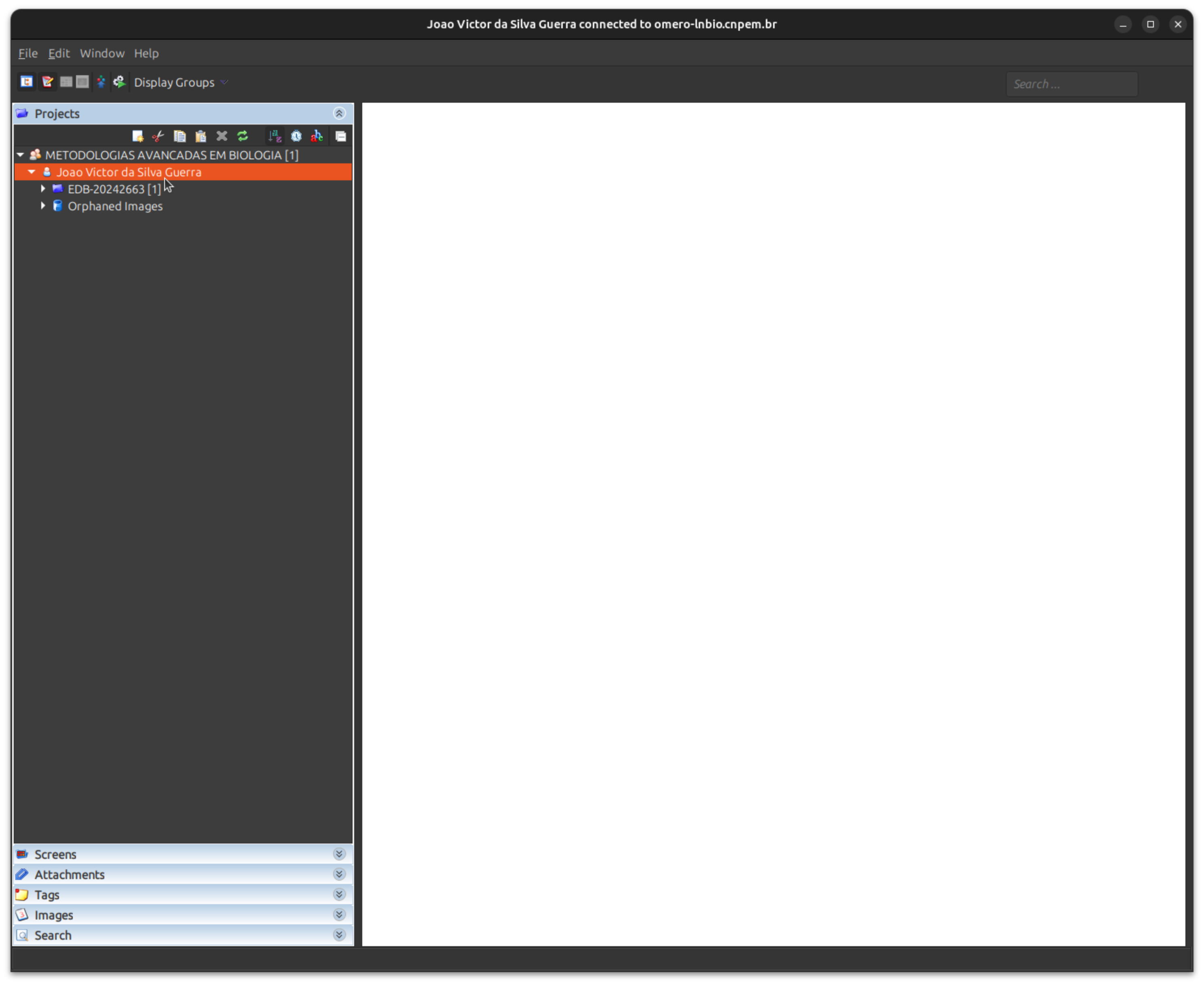Viewport: 1204px width, 985px height.
Task: Expand the Screens panel
Action: click(339, 854)
